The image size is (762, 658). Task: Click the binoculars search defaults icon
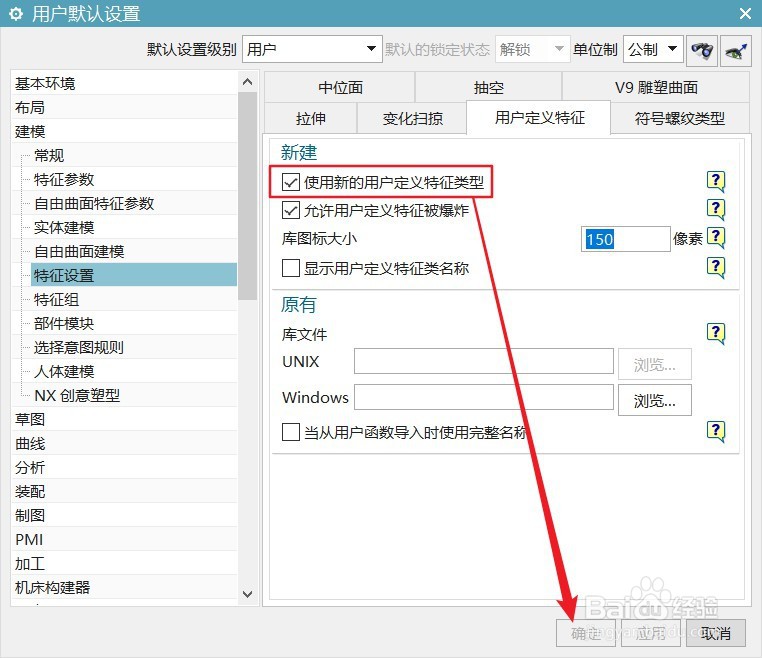(x=702, y=51)
